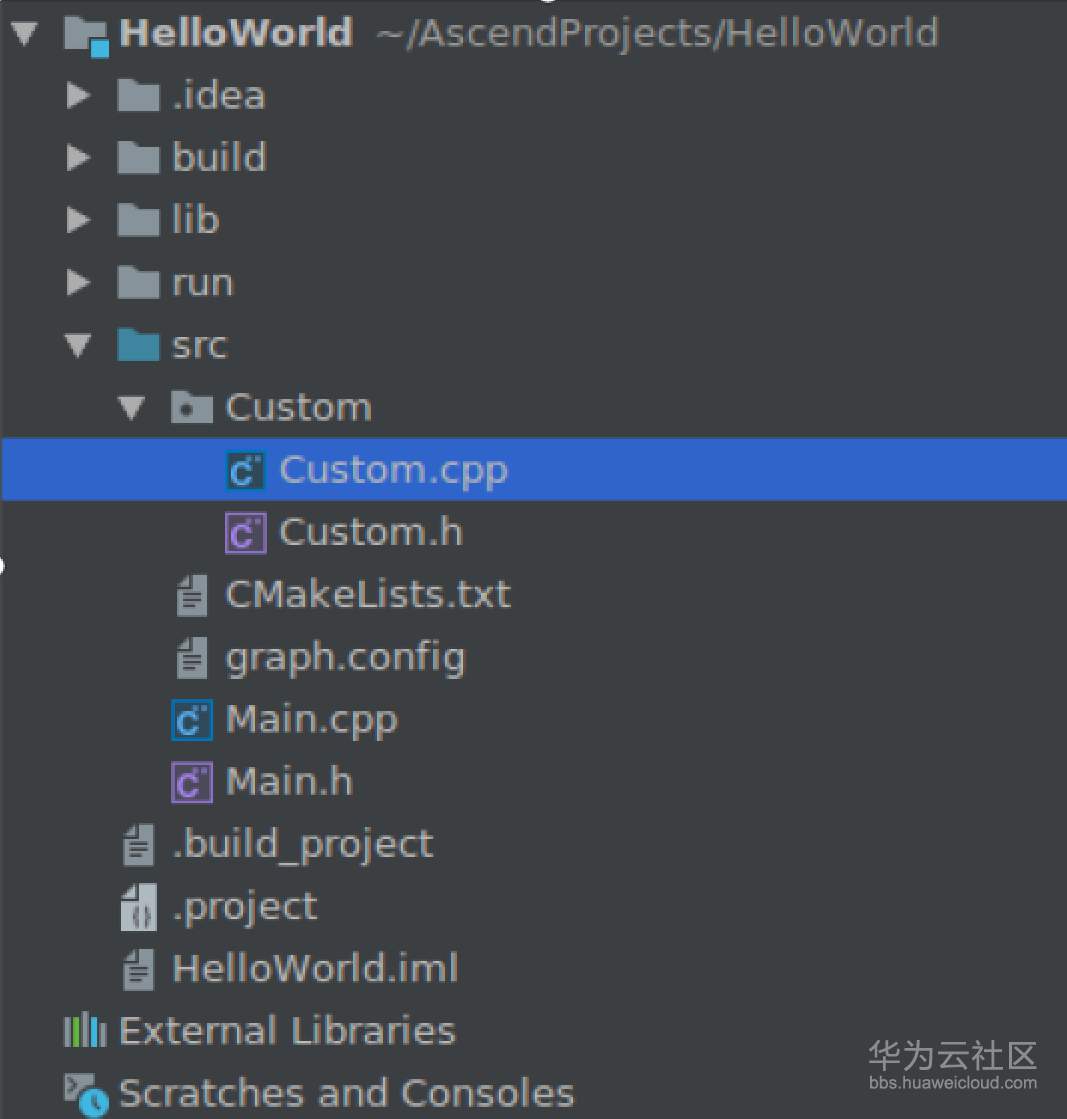1067x1119 pixels.
Task: Click the HelloWorld project module folder icon
Action: [86, 34]
